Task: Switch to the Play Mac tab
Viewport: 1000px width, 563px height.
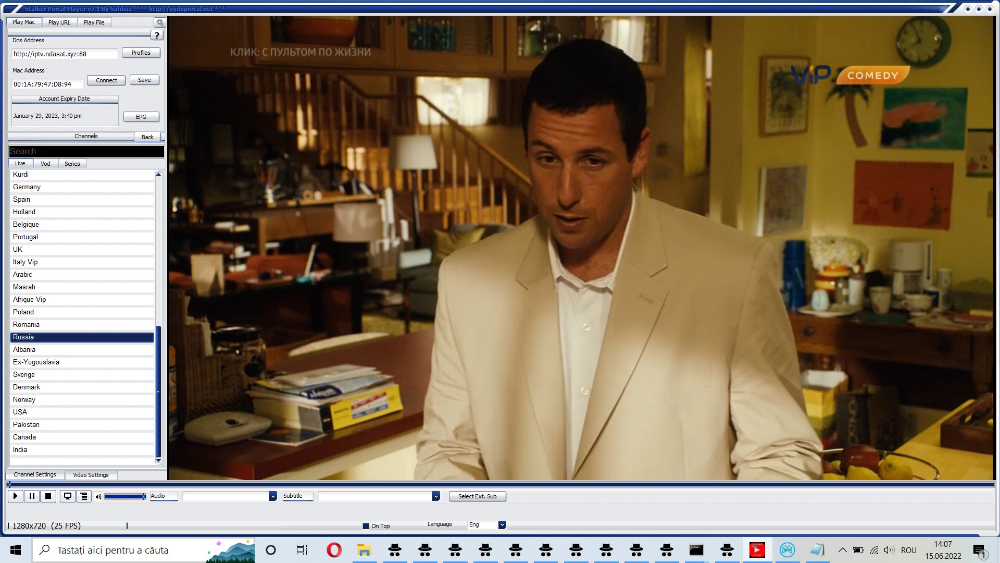Action: tap(24, 22)
